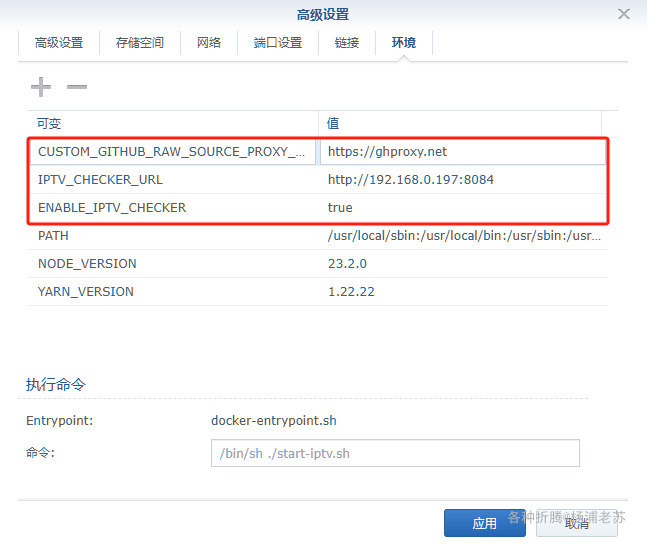647x544 pixels.
Task: Open the 链接 tab
Action: (x=347, y=43)
